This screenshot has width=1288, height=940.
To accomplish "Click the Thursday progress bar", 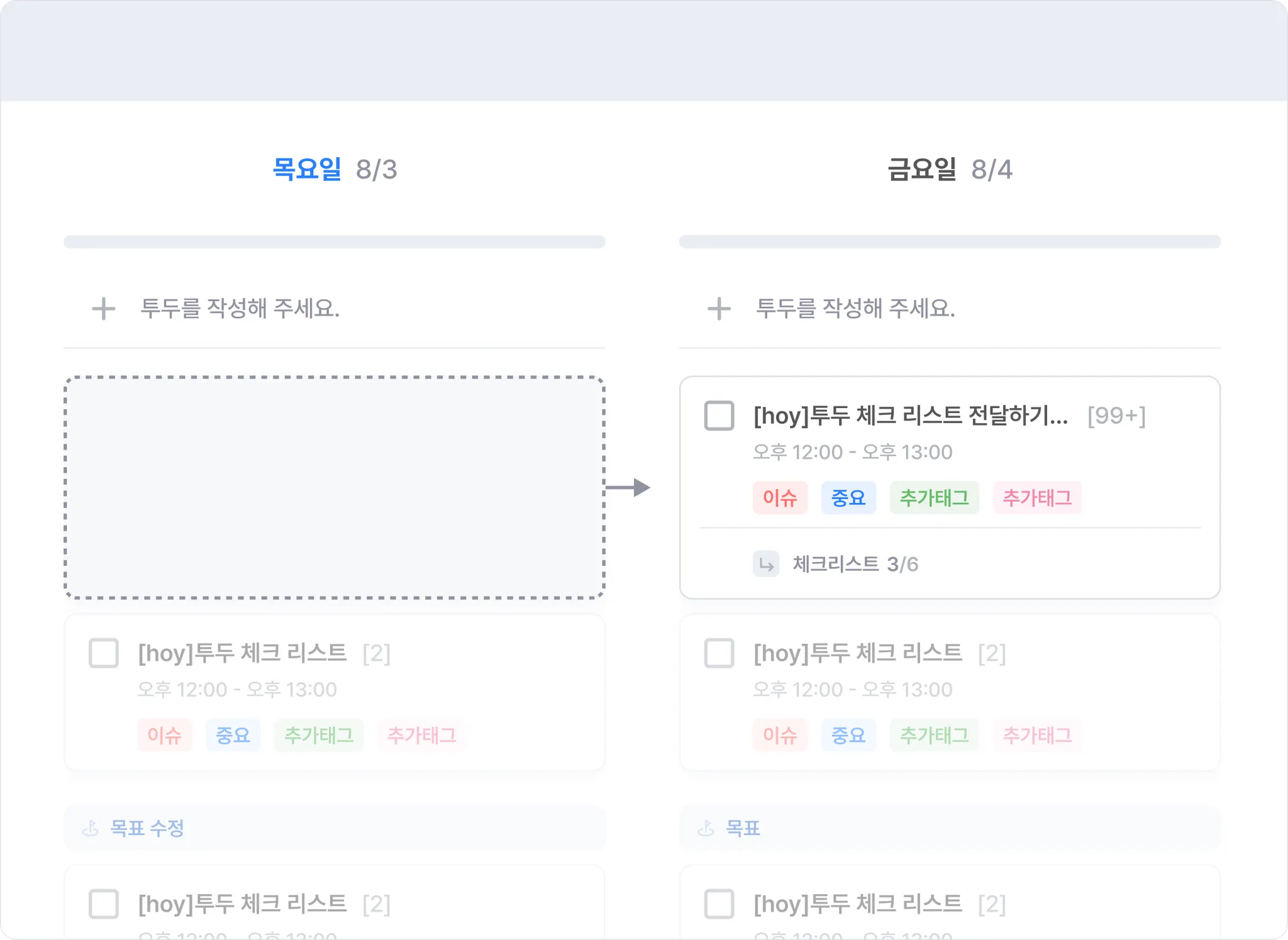I will pyautogui.click(x=335, y=242).
